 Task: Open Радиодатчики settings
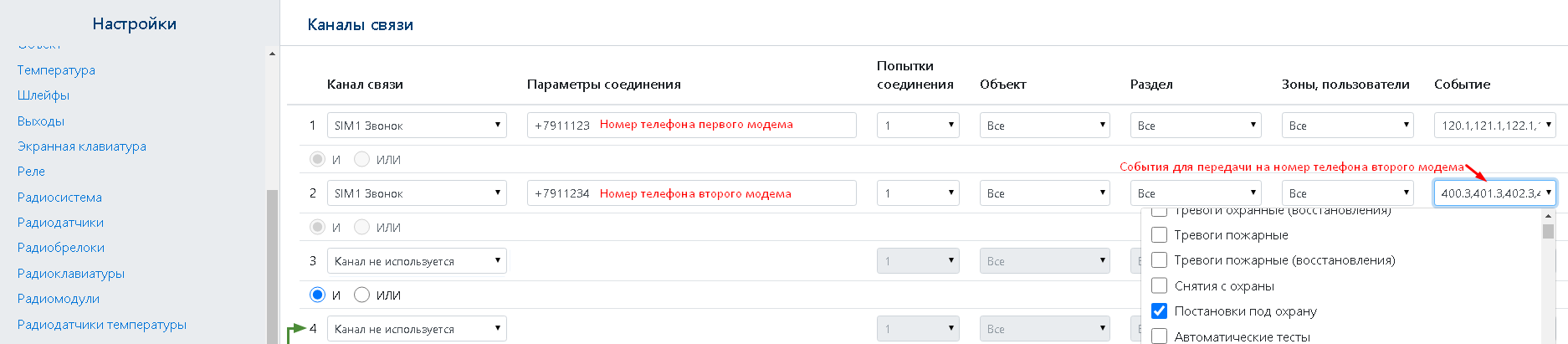click(x=60, y=223)
